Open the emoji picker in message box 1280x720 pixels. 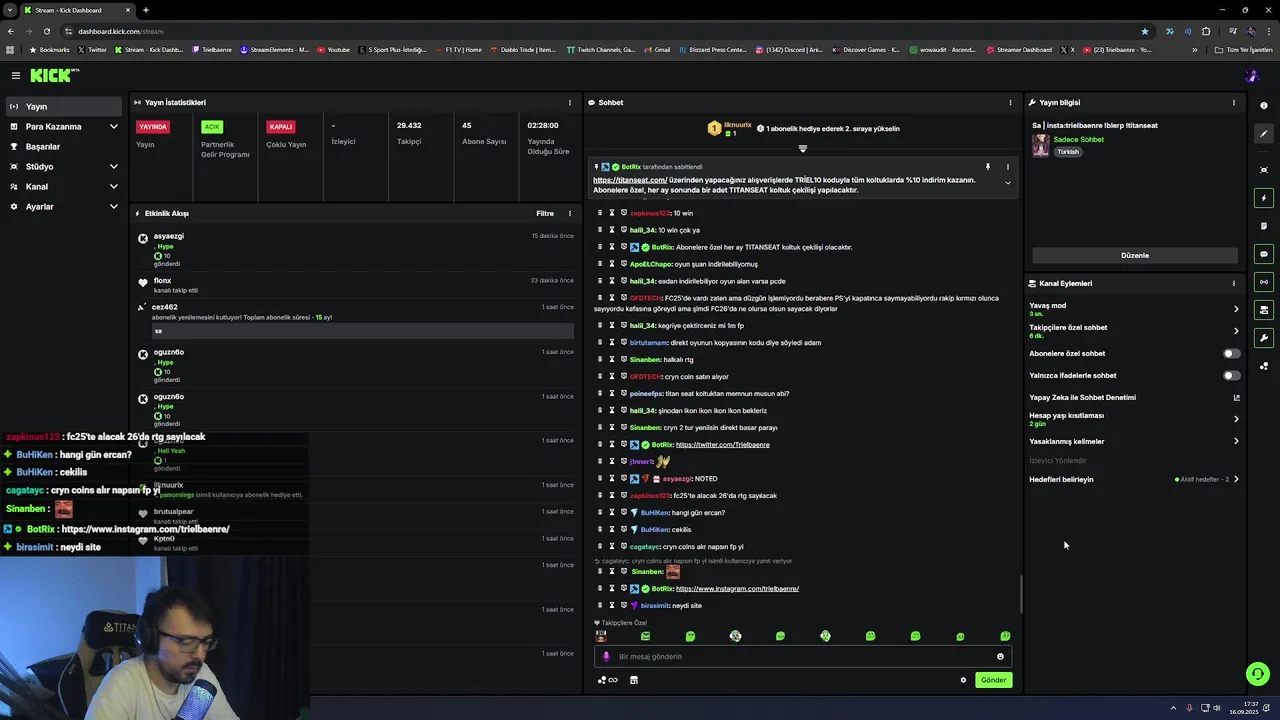tap(1000, 656)
